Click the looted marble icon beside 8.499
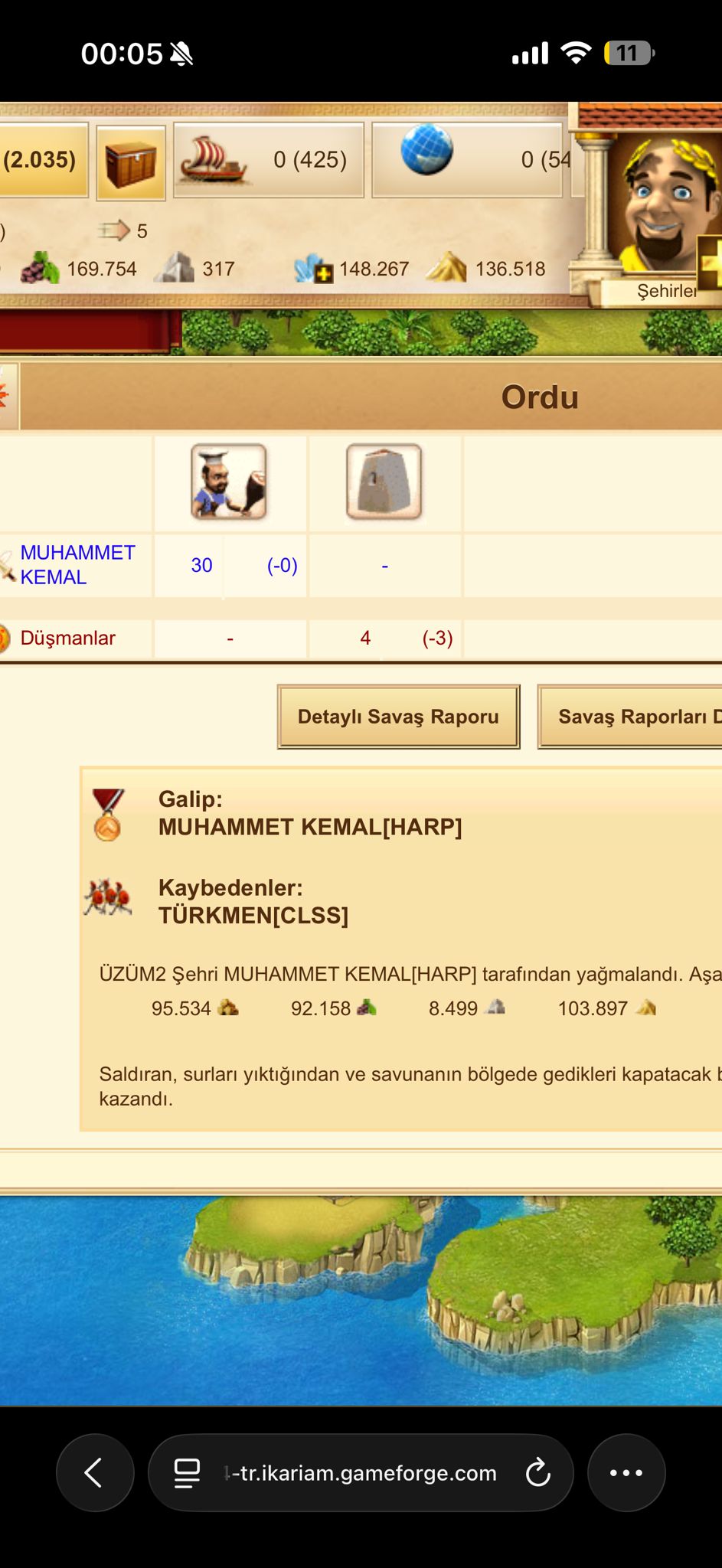The width and height of the screenshot is (722, 1568). click(x=496, y=1008)
